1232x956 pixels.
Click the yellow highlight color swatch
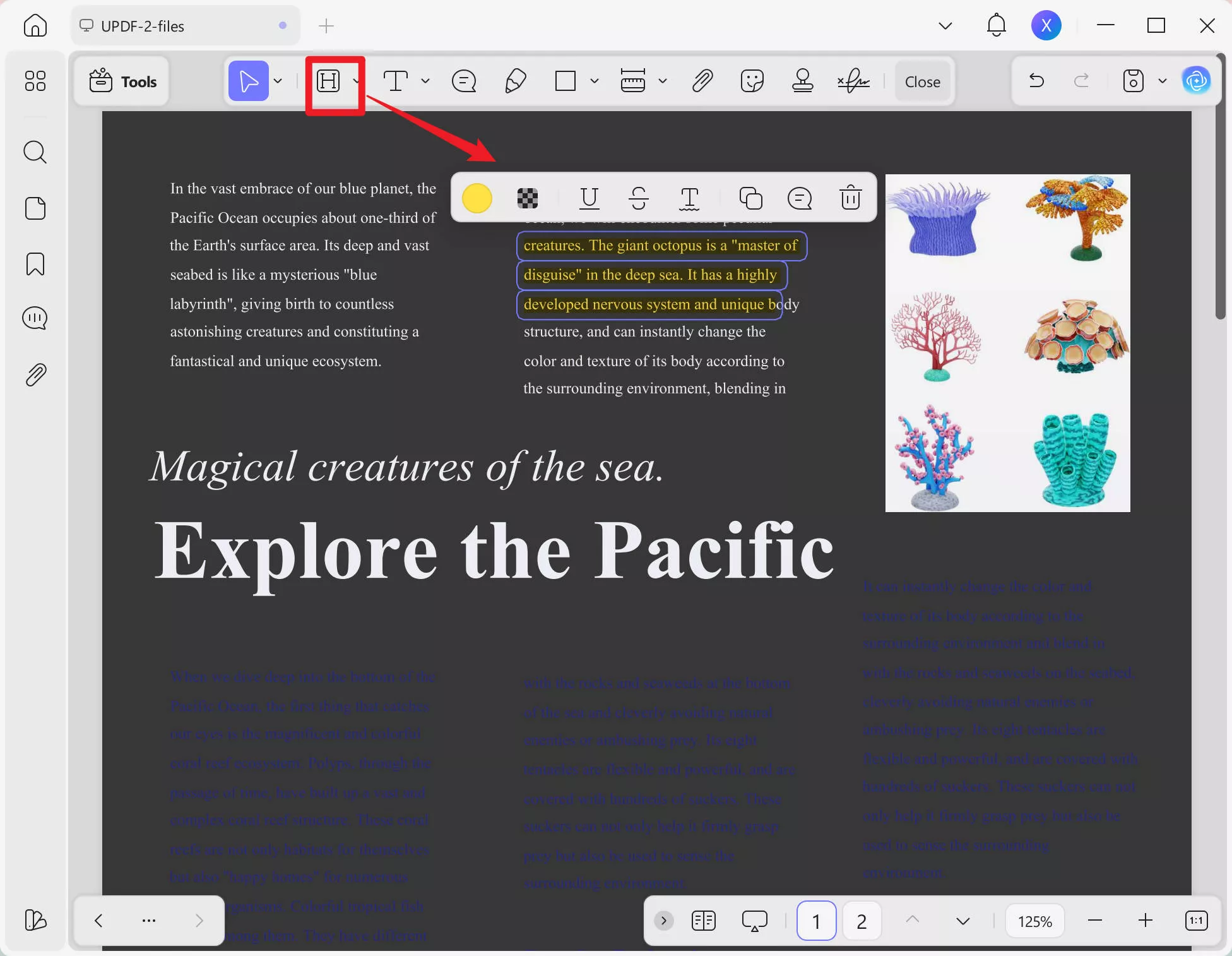point(477,198)
